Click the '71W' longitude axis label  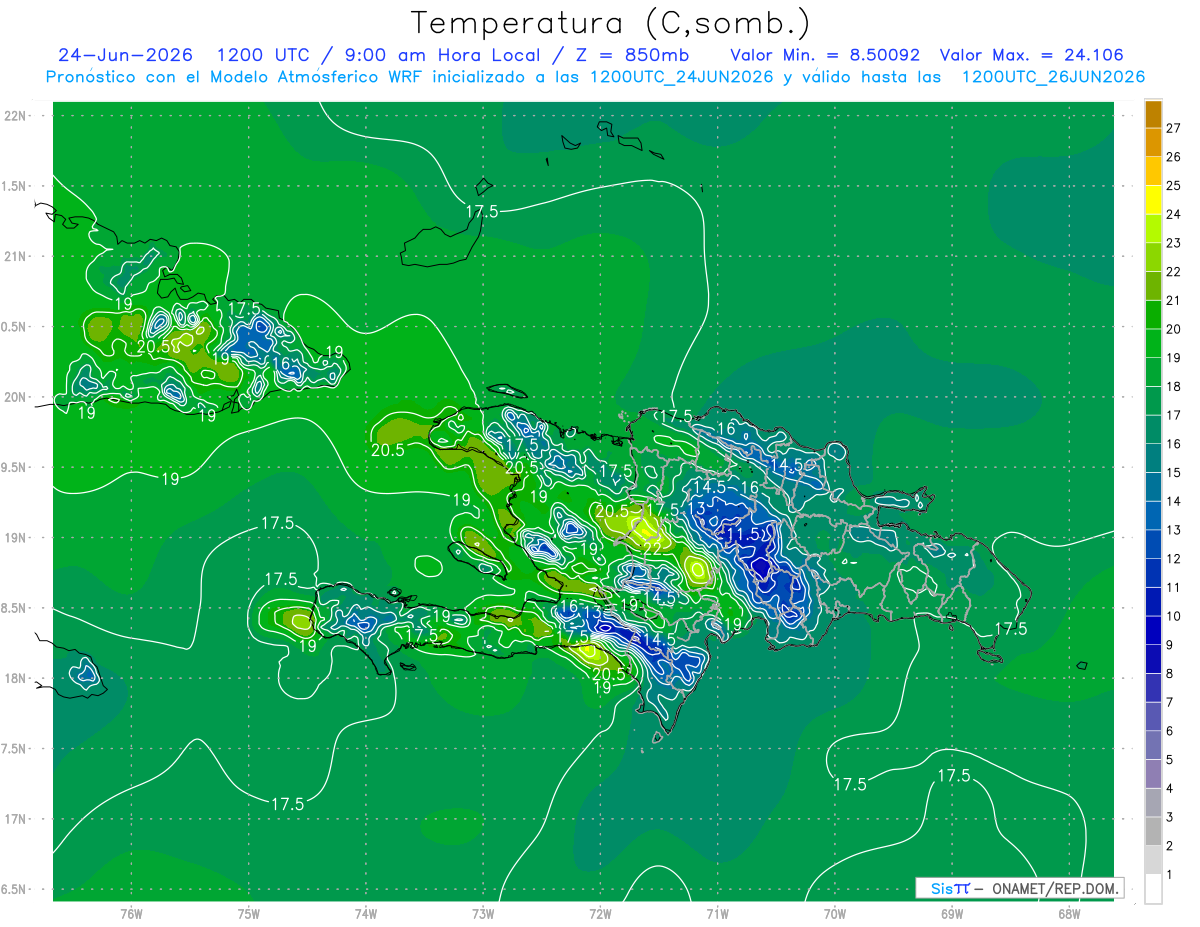coord(717,914)
